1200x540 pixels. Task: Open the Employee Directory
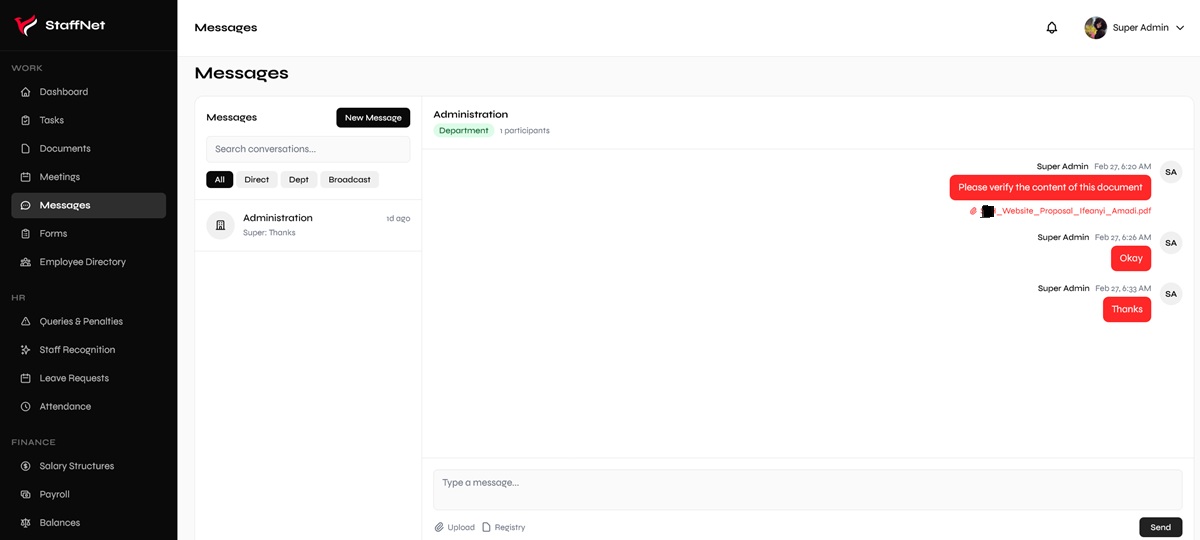[82, 262]
